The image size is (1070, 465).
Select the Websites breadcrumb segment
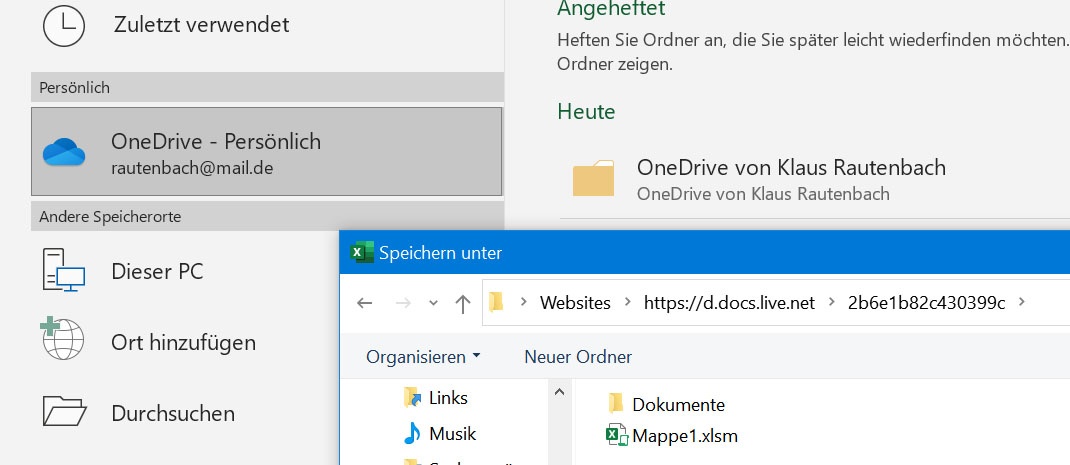pyautogui.click(x=575, y=303)
